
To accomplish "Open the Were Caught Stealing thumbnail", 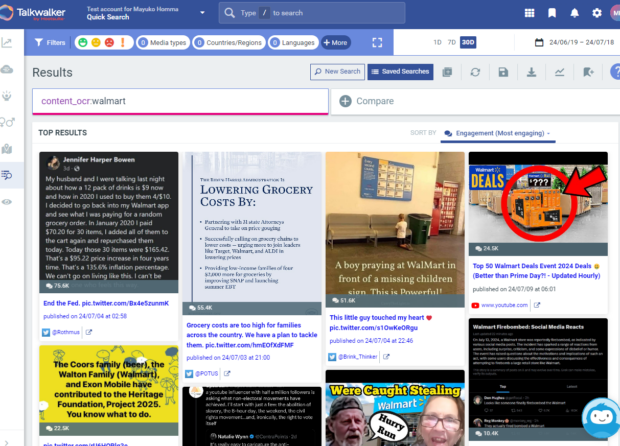I will tap(395, 408).
